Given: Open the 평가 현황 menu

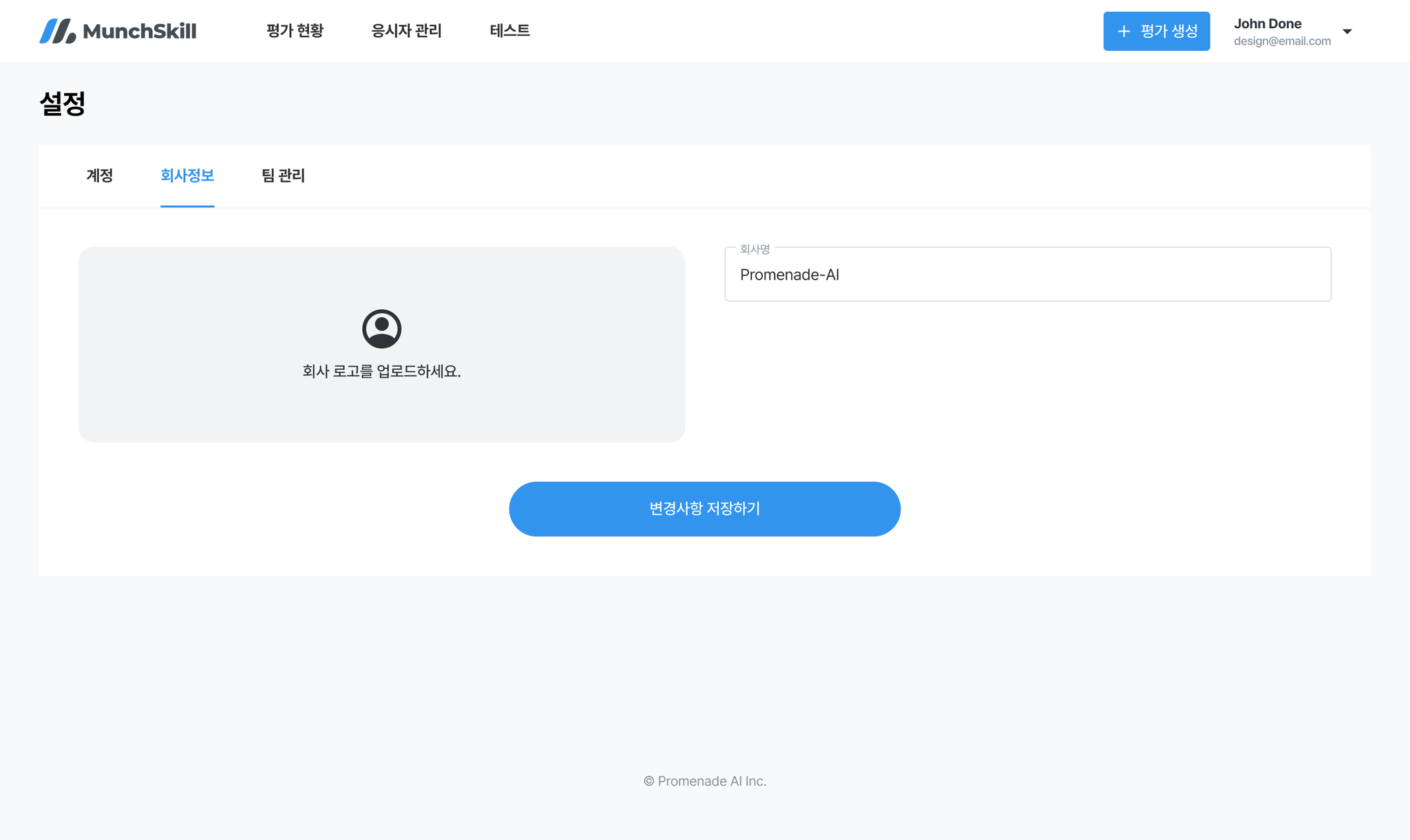Looking at the screenshot, I should point(295,31).
